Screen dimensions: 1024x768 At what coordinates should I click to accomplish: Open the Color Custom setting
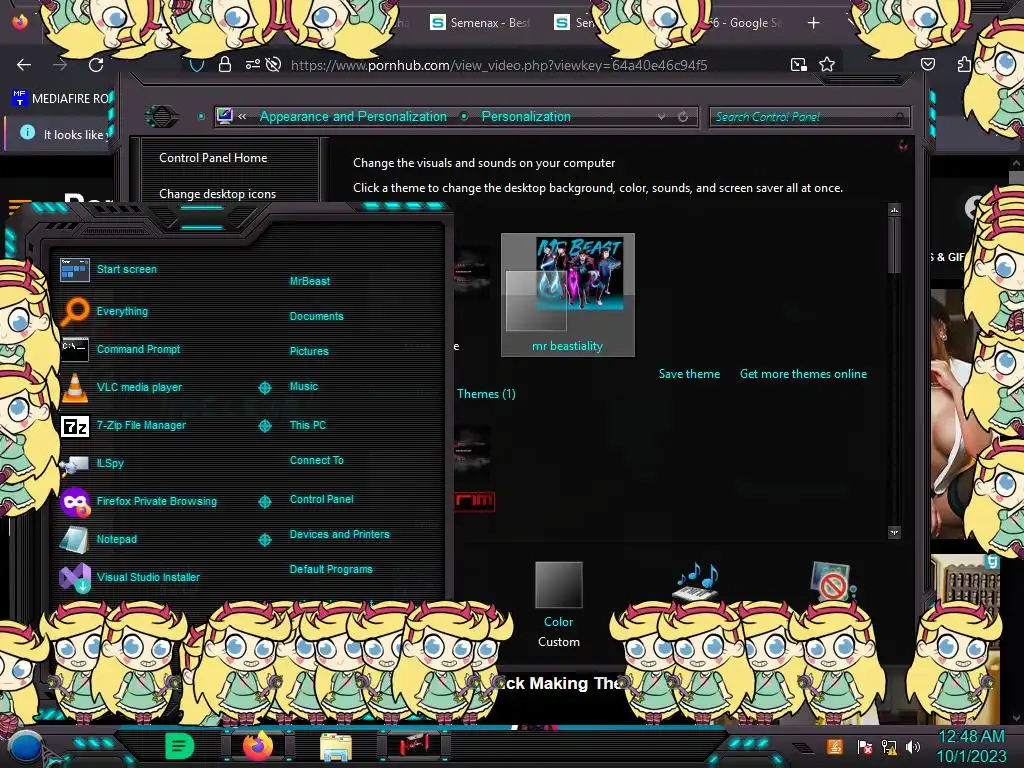(558, 603)
